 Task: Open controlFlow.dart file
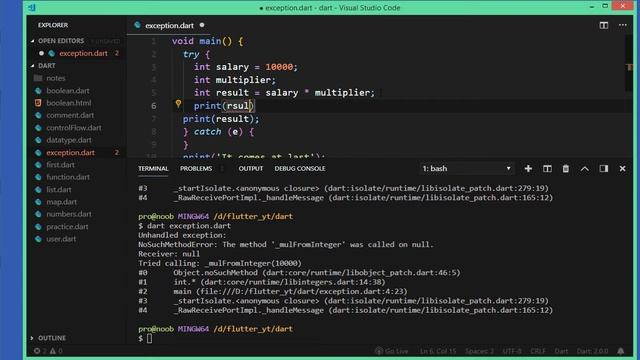(74, 128)
